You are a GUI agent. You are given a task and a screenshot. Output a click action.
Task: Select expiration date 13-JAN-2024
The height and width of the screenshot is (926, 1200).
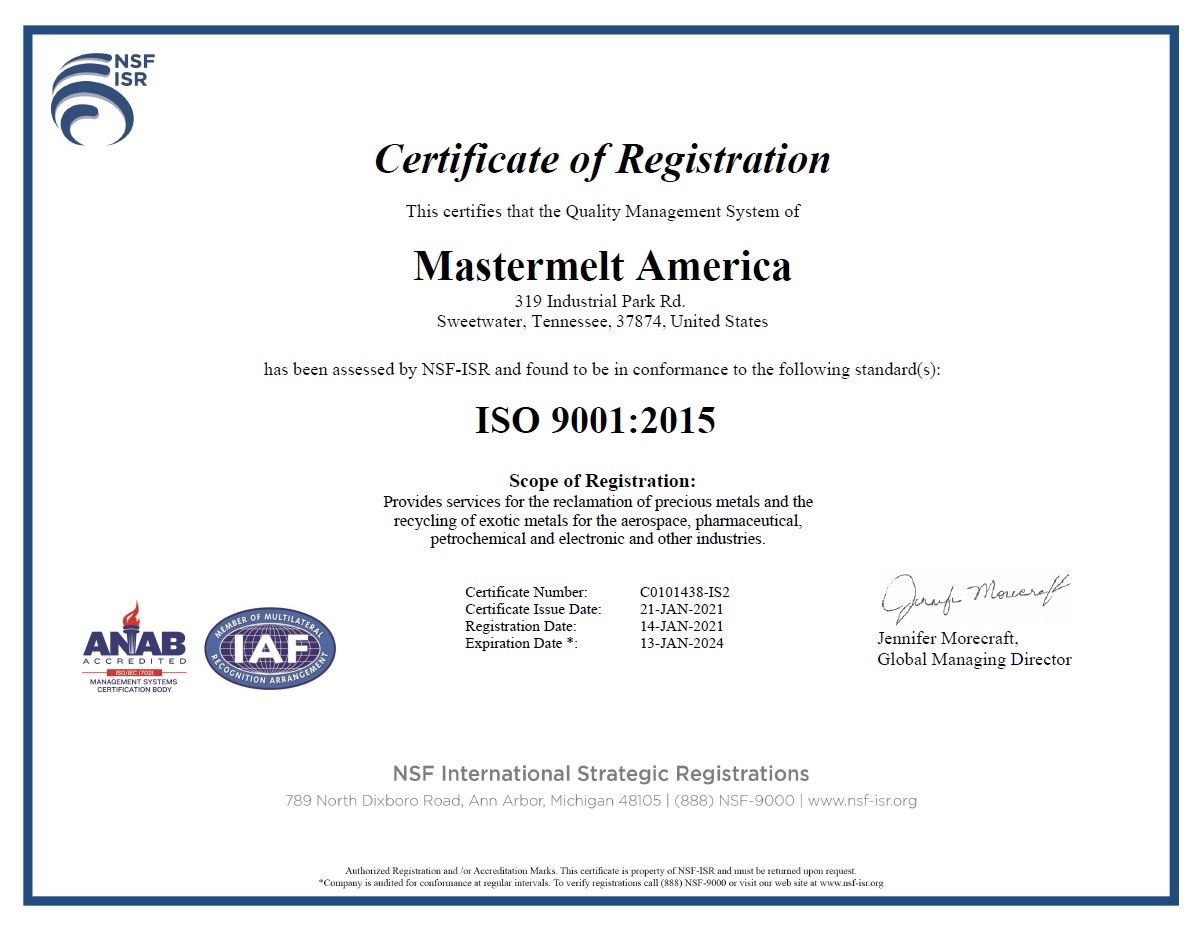(x=682, y=643)
